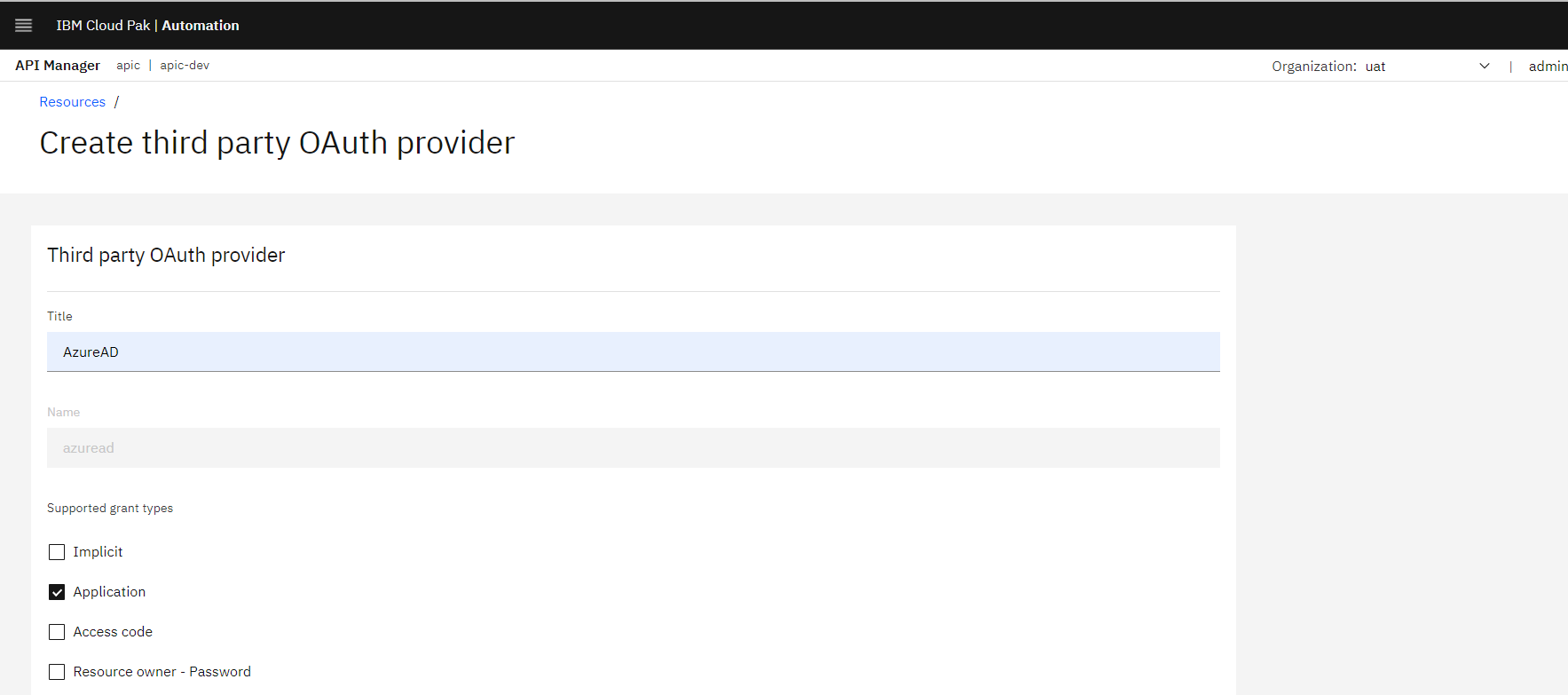Expand the Organization dropdown chevron arrow
This screenshot has width=1568, height=695.
click(x=1485, y=67)
